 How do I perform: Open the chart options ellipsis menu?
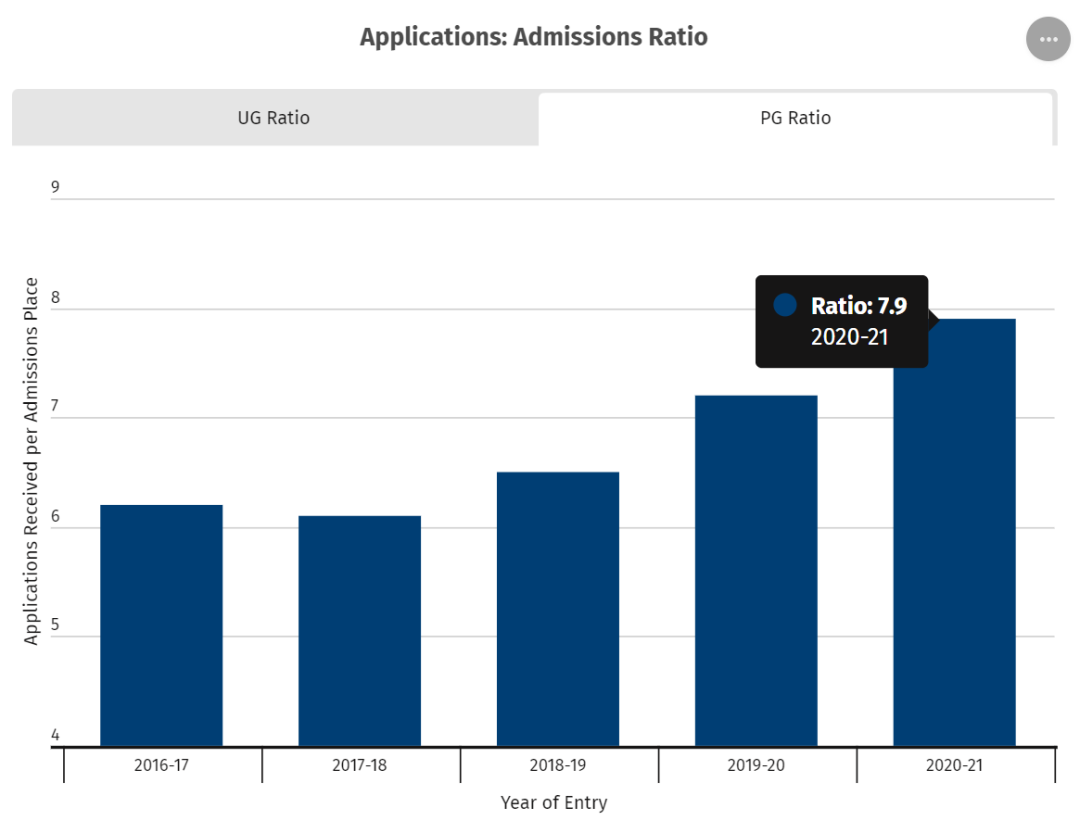[x=1048, y=39]
